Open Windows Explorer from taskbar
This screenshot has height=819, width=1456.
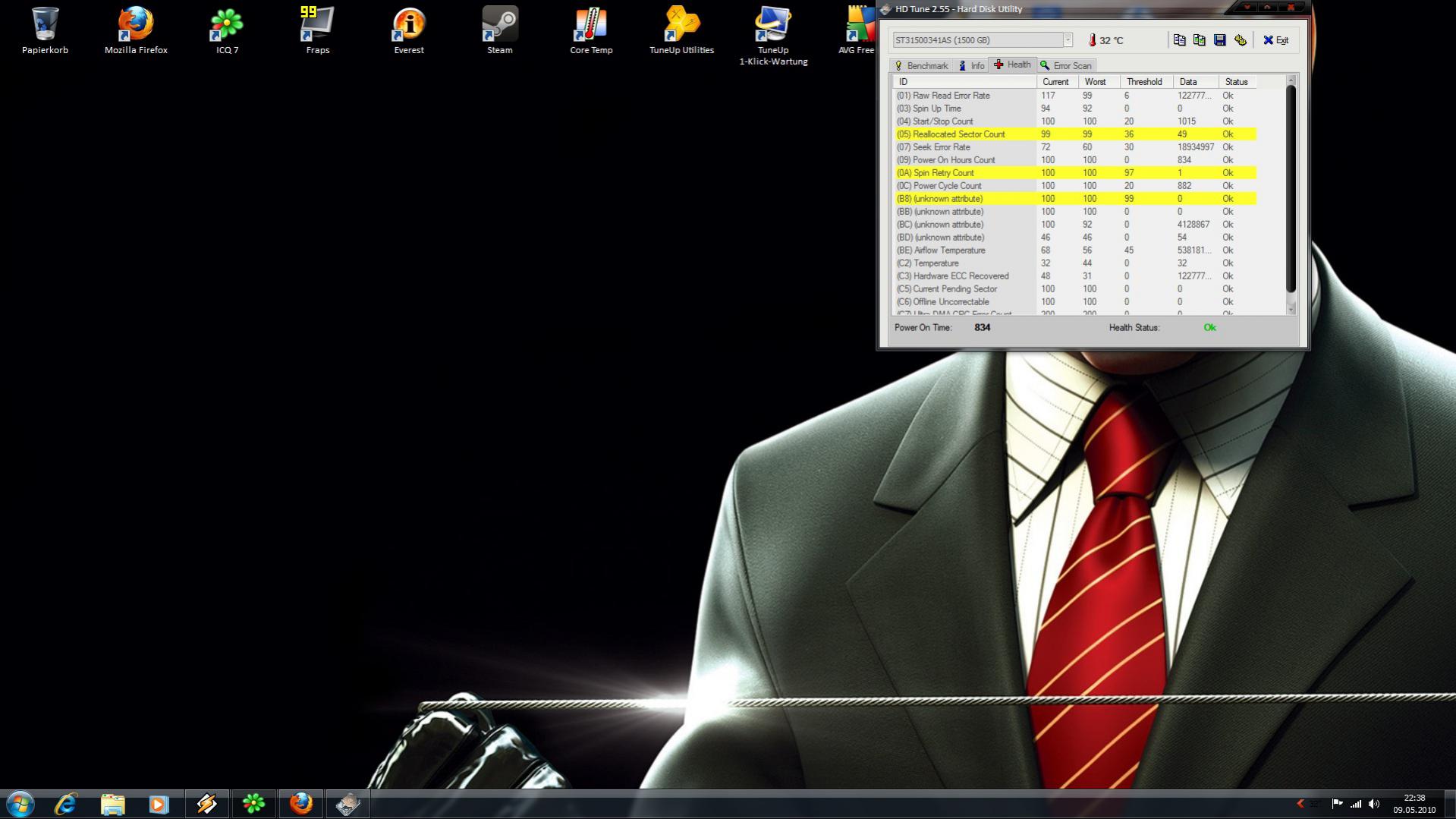[112, 804]
